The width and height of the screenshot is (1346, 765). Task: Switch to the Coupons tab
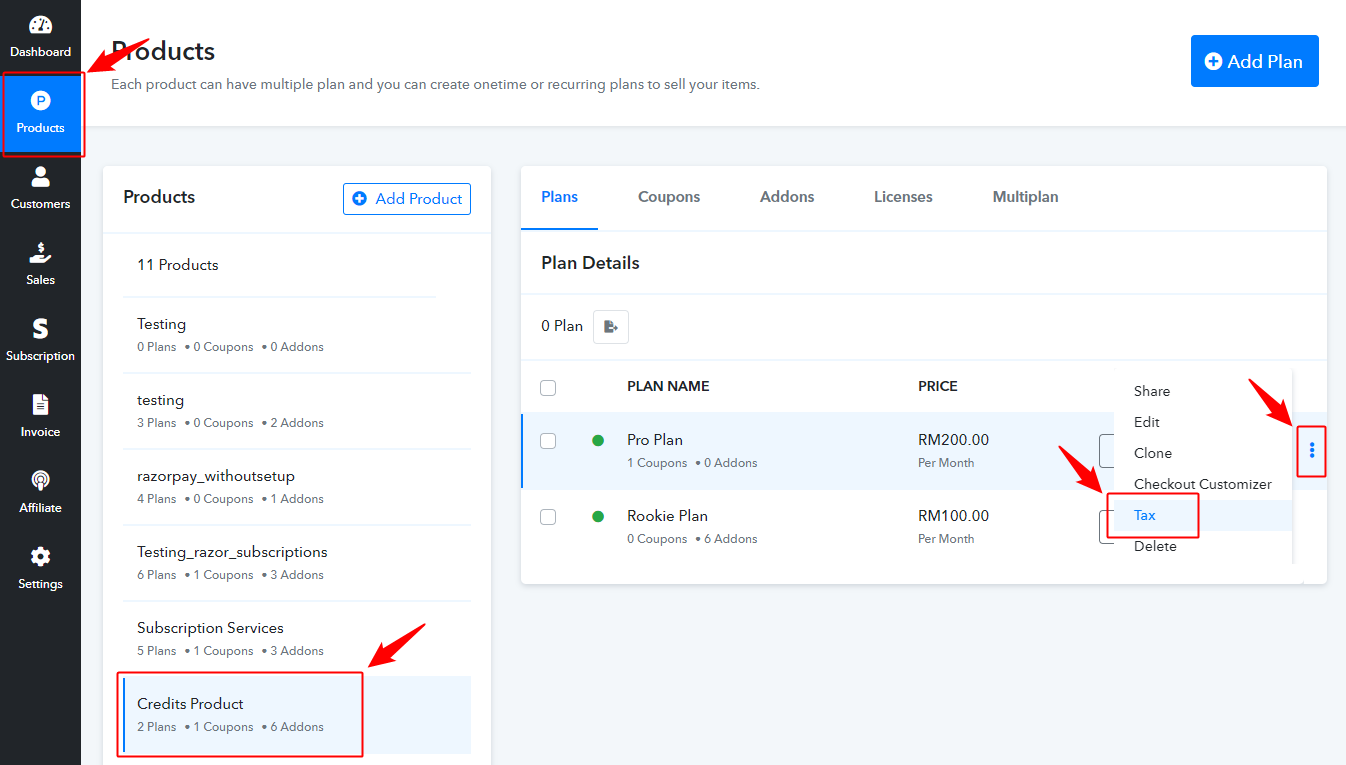point(669,197)
